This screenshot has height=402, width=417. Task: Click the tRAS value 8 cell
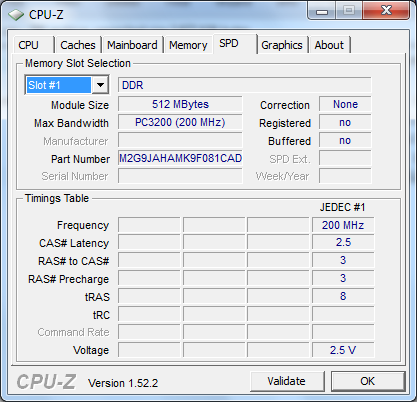point(343,296)
